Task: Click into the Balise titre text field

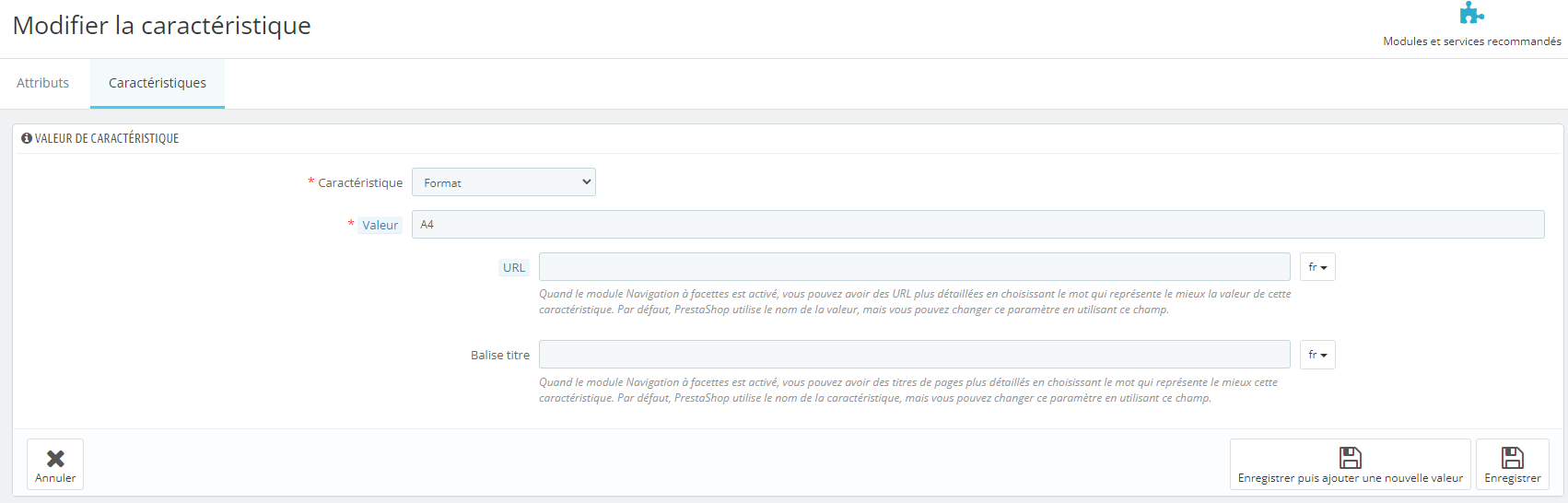Action: (x=914, y=355)
